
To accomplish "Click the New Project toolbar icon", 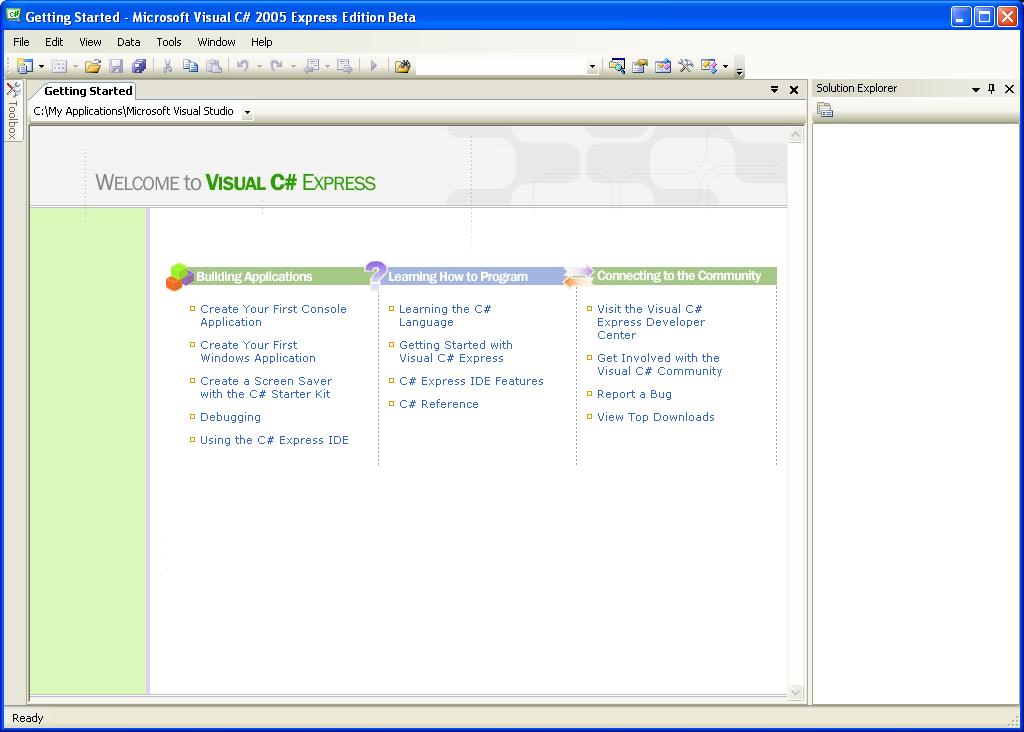I will pos(25,66).
